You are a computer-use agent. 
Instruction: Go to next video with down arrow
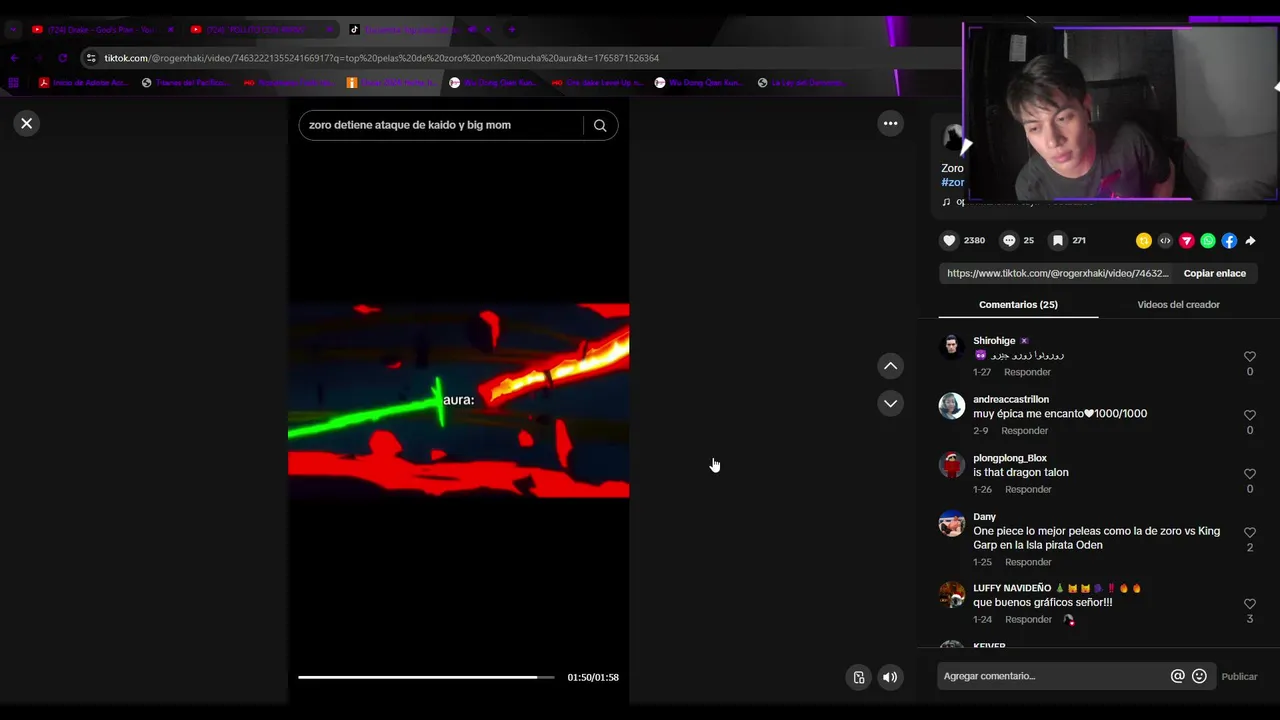(x=890, y=403)
